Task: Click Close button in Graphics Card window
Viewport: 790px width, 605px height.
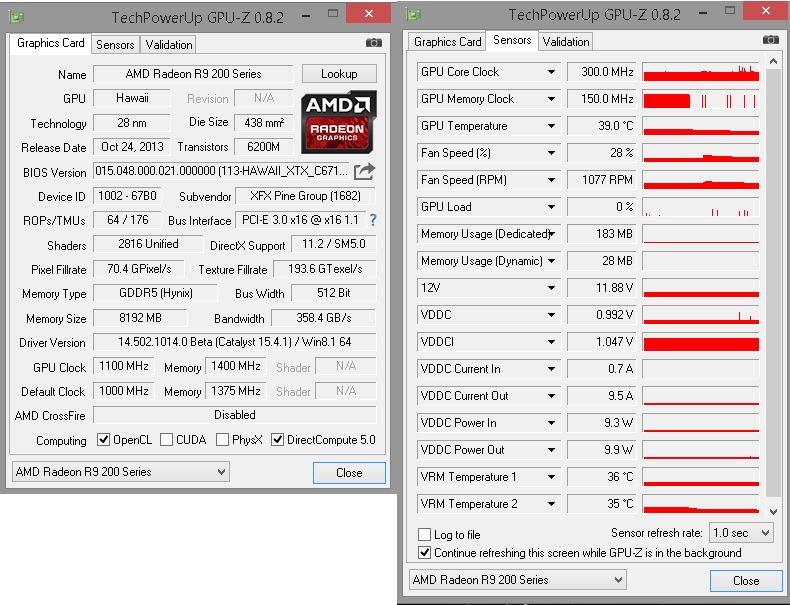Action: 349,473
